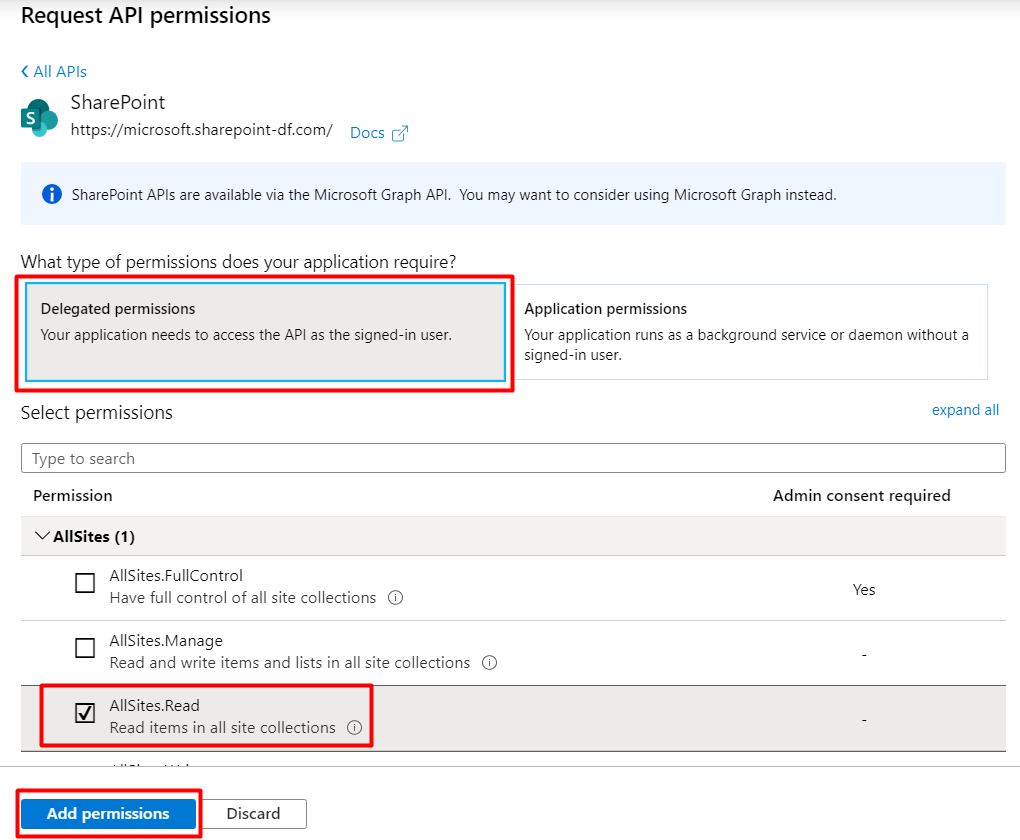Click the AllSites.Manage permission name

pos(166,641)
